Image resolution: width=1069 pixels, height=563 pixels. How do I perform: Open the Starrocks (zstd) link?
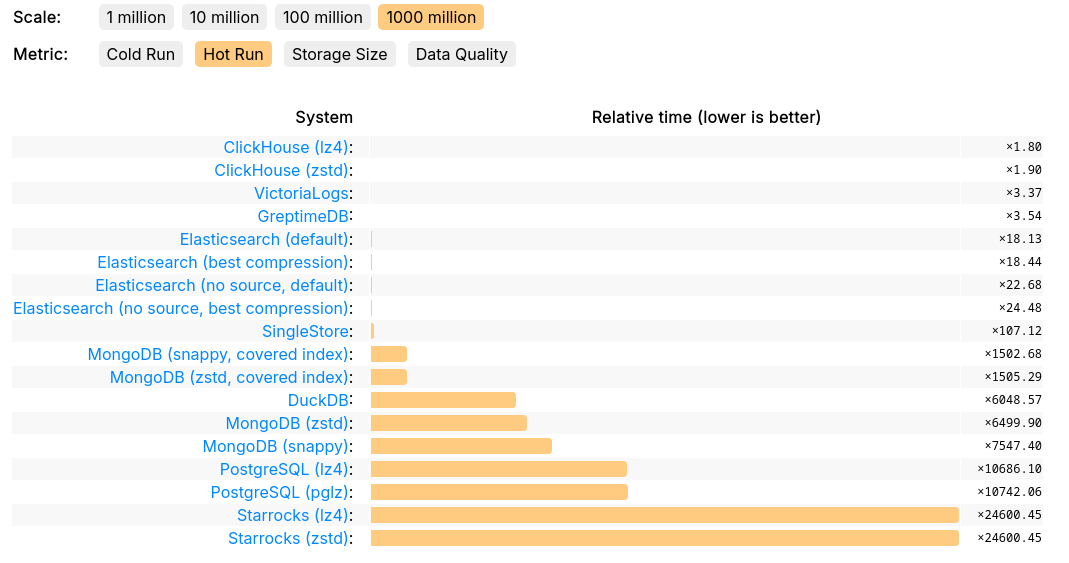tap(288, 538)
